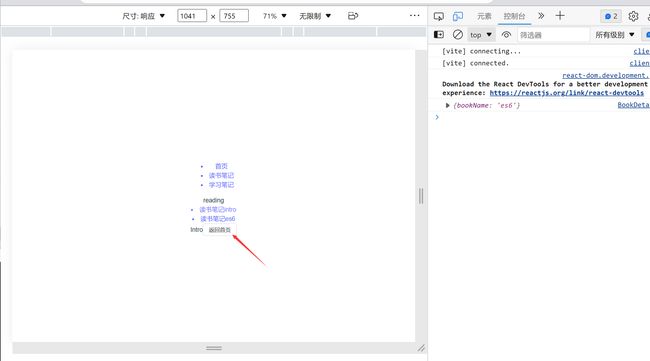Image resolution: width=650 pixels, height=361 pixels.
Task: Click the [vite] connecting... log text
Action: pos(481,51)
